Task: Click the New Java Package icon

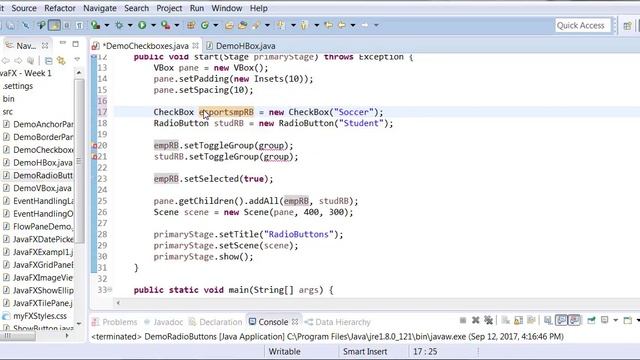Action: pyautogui.click(x=191, y=25)
